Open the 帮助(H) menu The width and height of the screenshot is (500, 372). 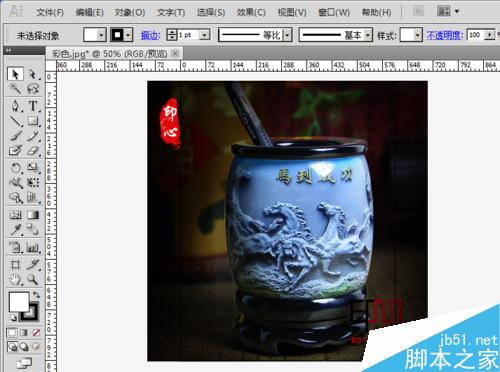(377, 13)
